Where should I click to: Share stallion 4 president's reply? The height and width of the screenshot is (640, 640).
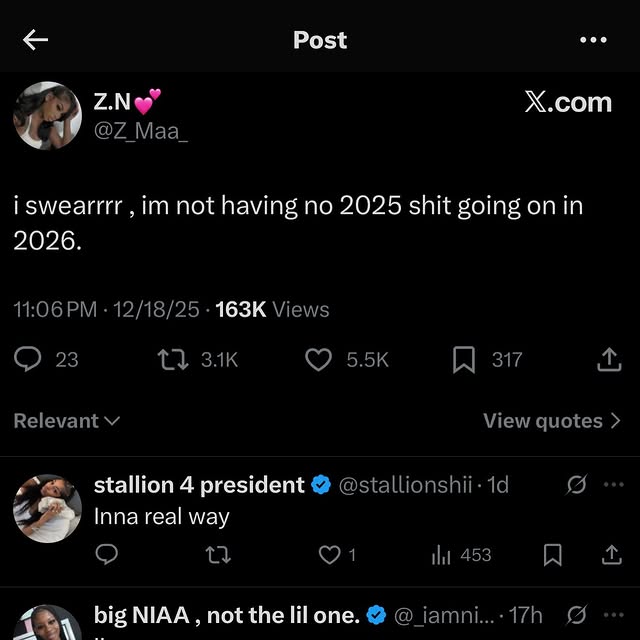611,554
